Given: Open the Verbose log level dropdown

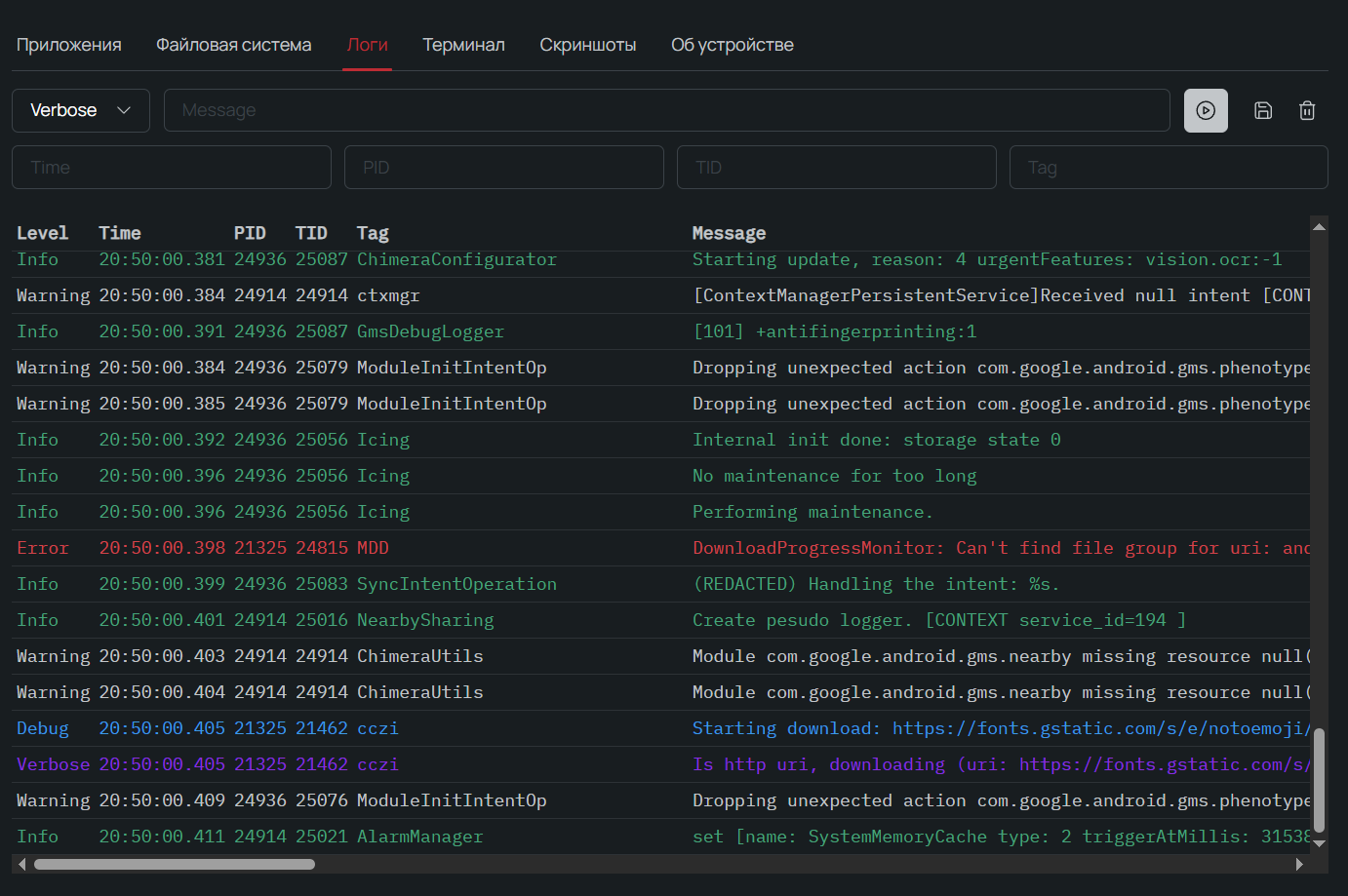Looking at the screenshot, I should 81,110.
